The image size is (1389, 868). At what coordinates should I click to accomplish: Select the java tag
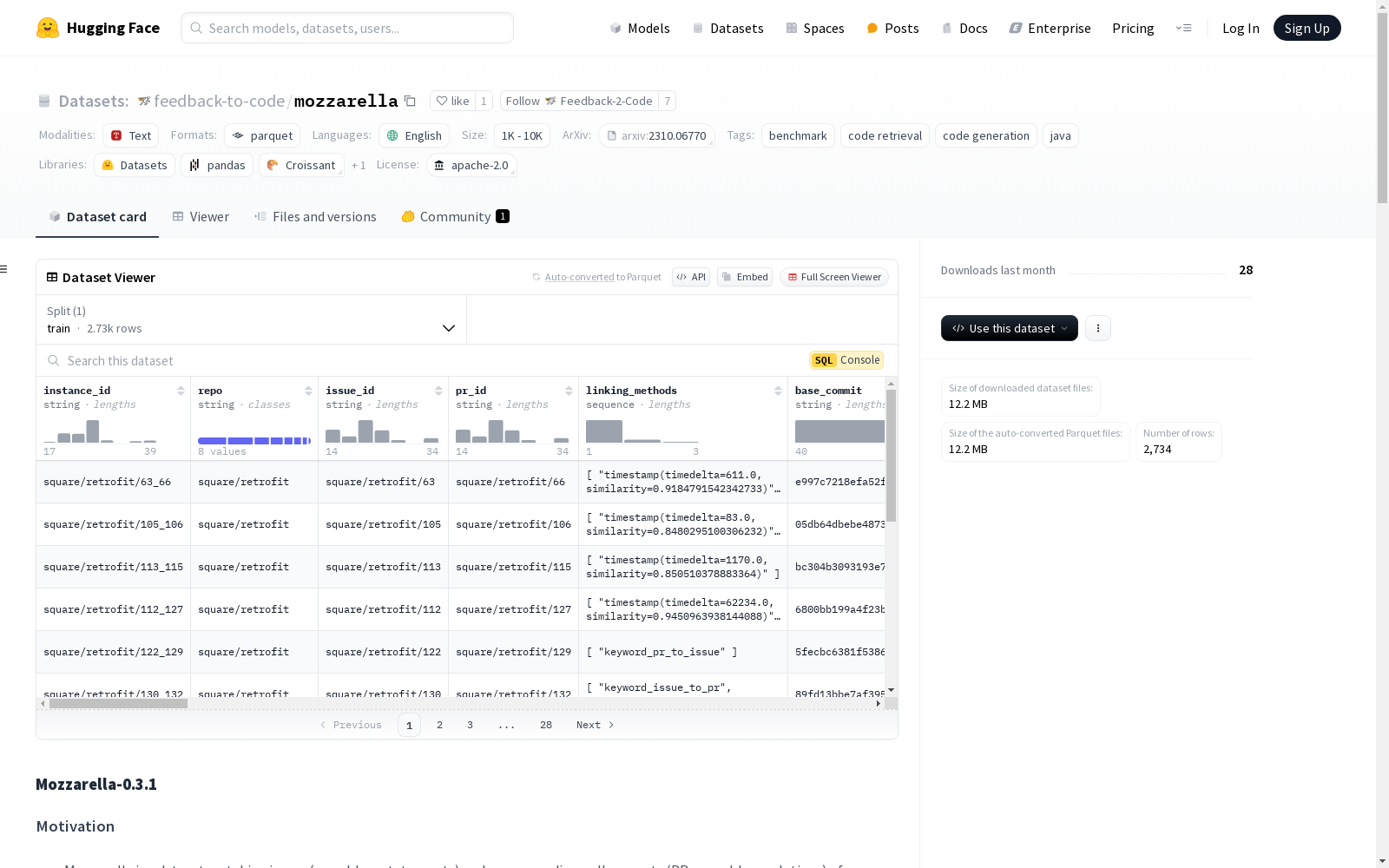(x=1060, y=135)
